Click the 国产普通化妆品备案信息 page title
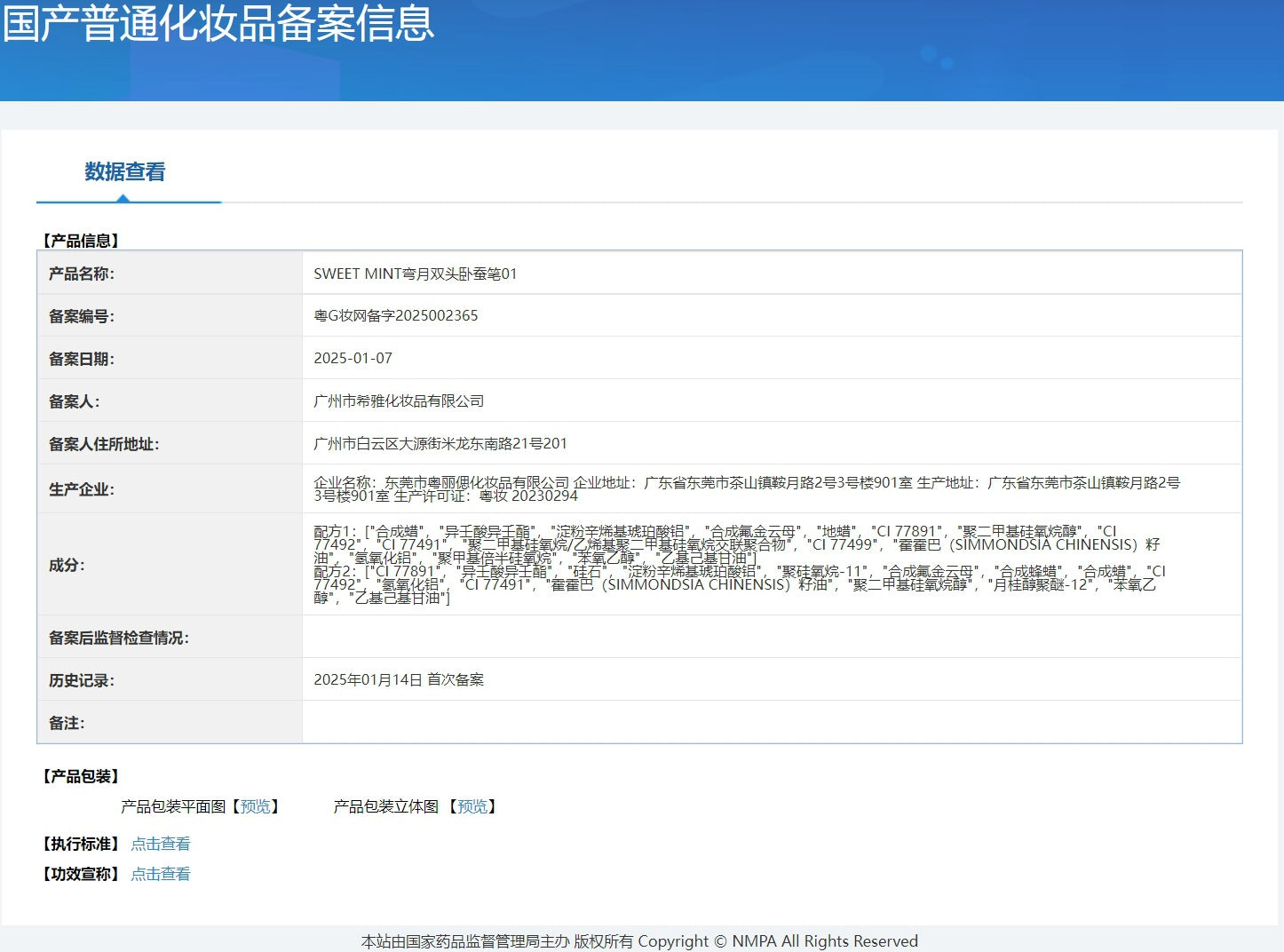The width and height of the screenshot is (1284, 952). point(218,24)
